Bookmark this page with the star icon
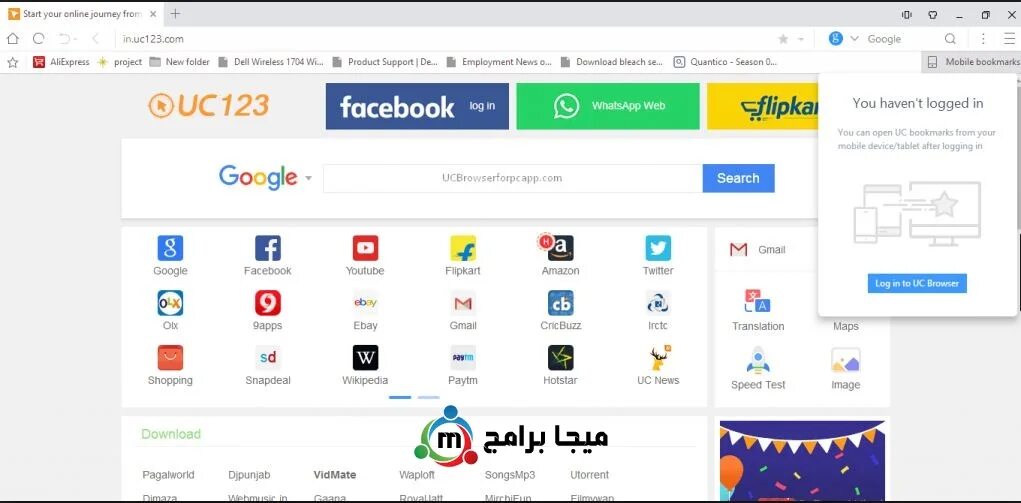The image size is (1021, 503). 783,39
